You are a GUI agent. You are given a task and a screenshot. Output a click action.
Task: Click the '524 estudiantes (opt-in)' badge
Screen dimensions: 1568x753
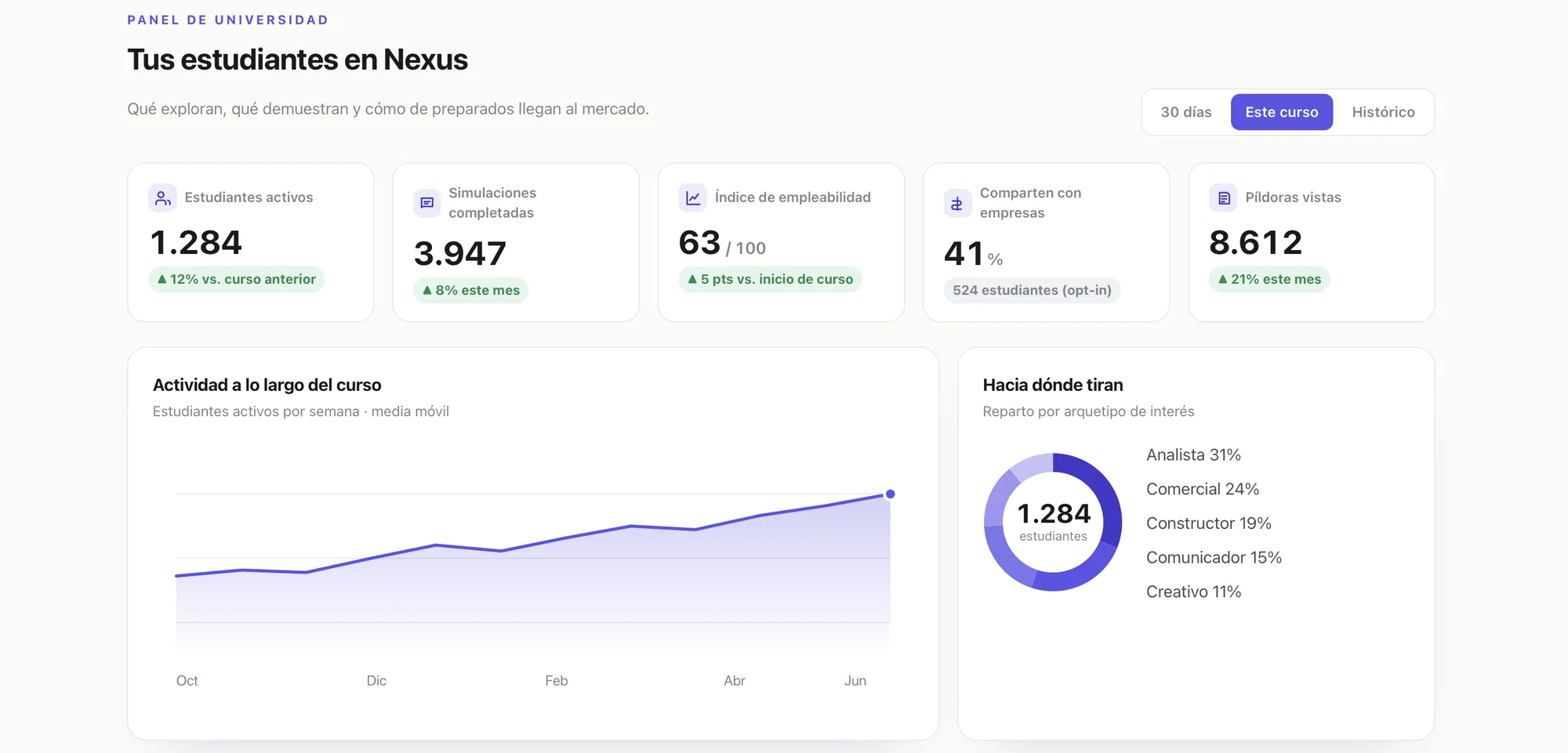click(1032, 290)
